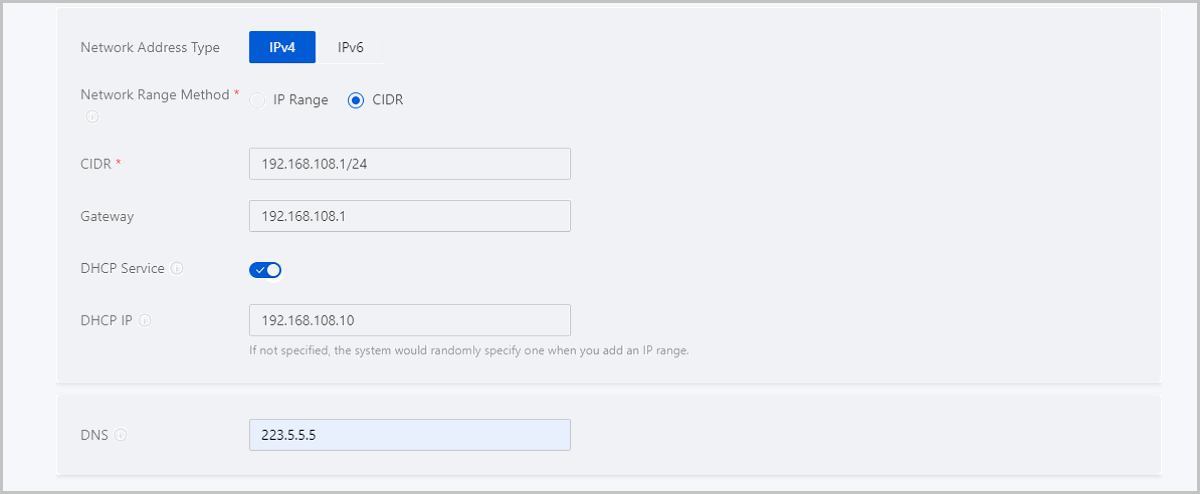The width and height of the screenshot is (1200, 494).
Task: Click the DNS field containing 223.5.5.5
Action: 409,435
